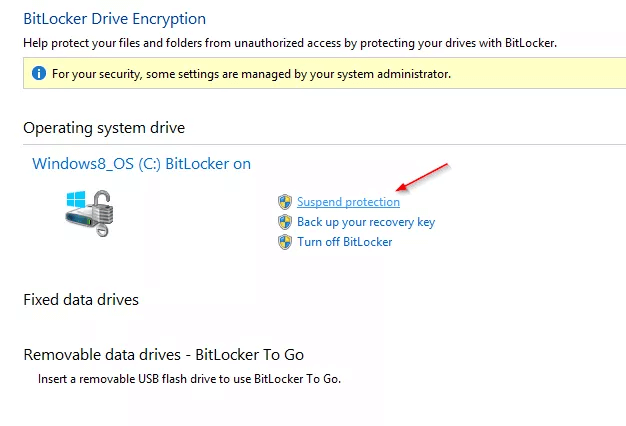Click the Fixed data drives heading

pos(81,299)
